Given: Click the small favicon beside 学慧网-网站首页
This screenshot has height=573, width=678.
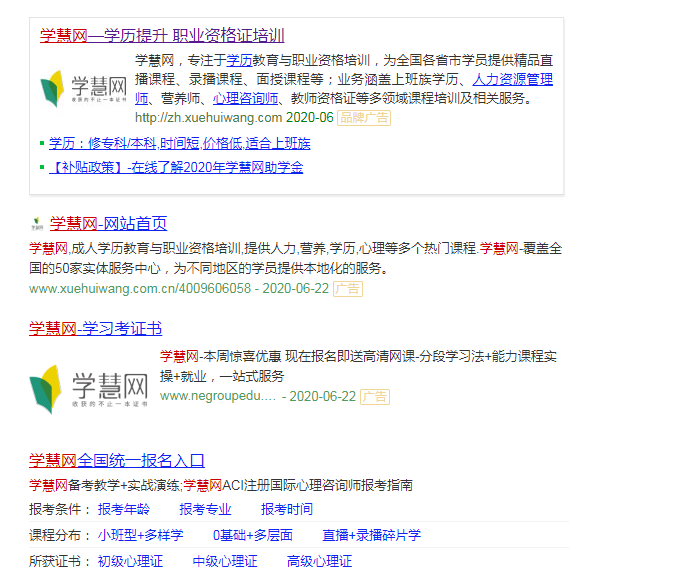Looking at the screenshot, I should [x=37, y=224].
